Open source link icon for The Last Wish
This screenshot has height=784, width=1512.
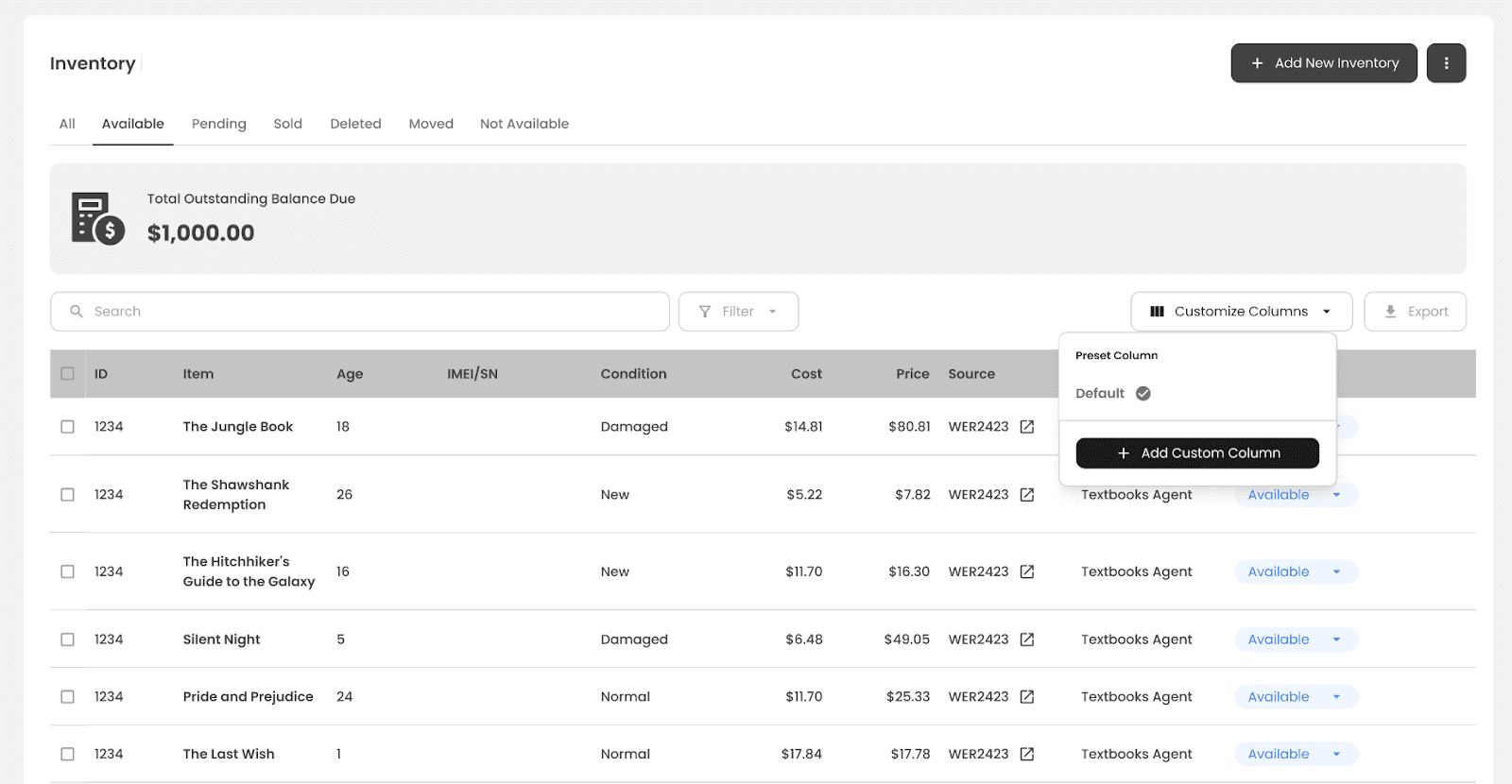coord(1027,754)
